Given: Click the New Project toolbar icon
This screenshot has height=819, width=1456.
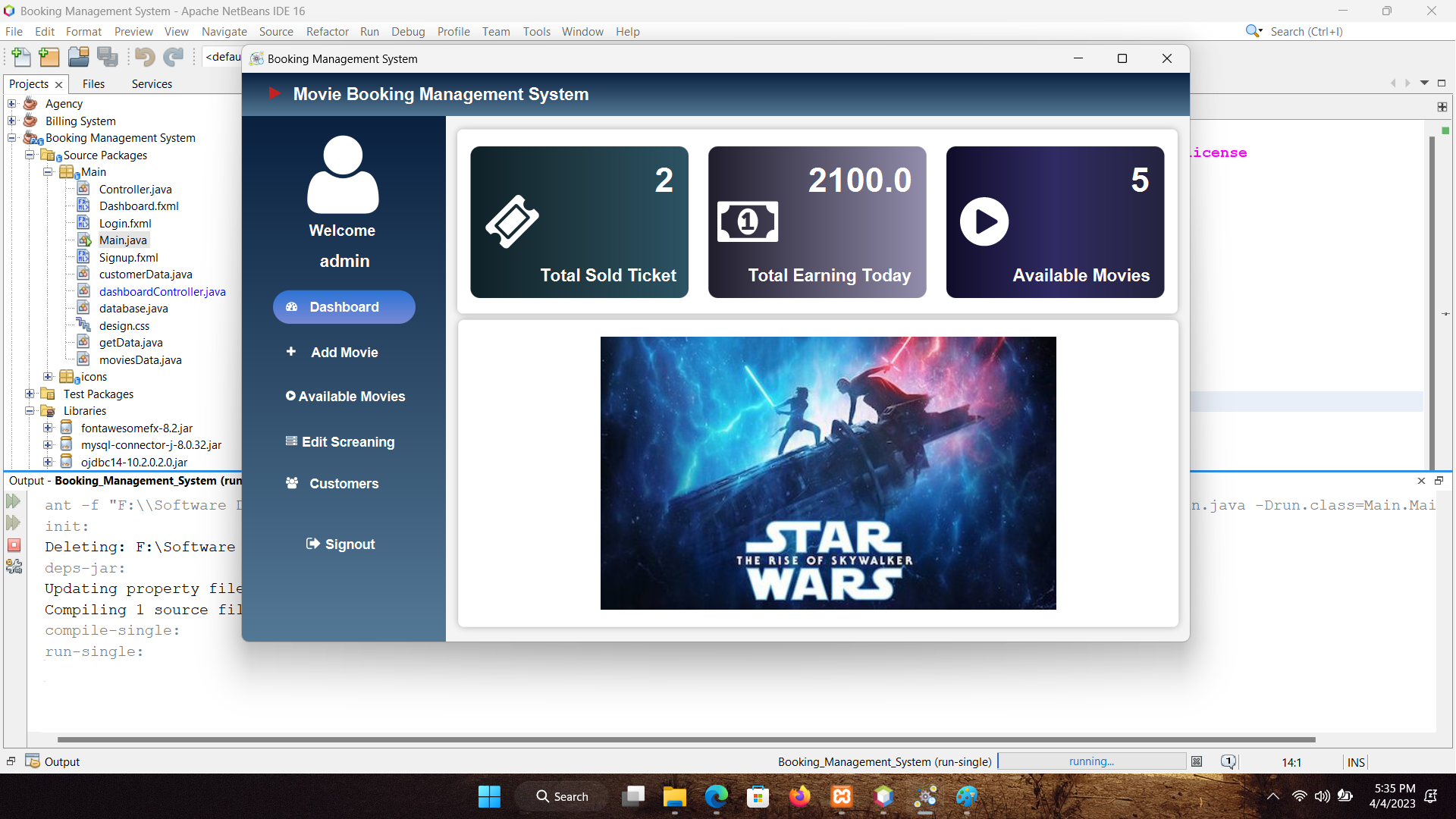Looking at the screenshot, I should tap(49, 57).
